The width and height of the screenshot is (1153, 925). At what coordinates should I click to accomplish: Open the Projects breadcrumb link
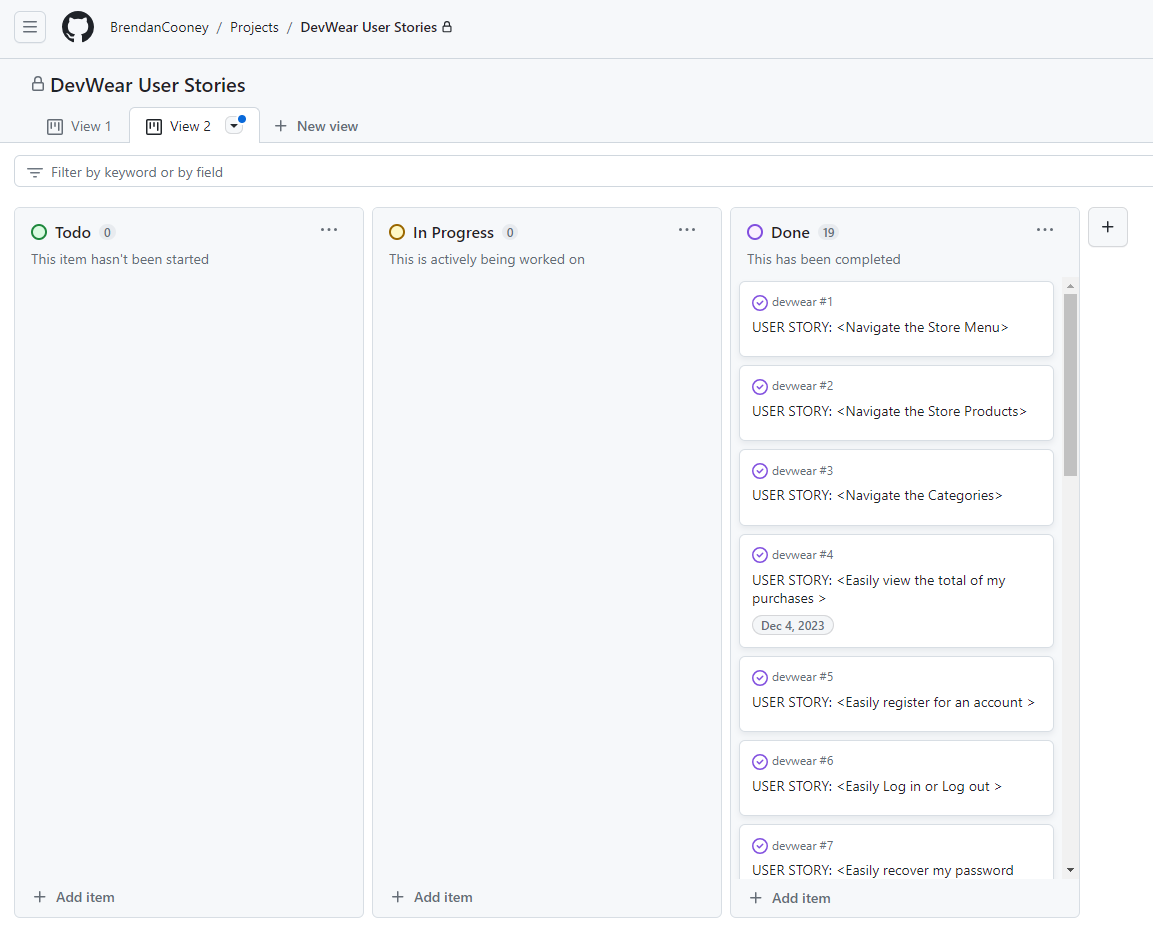click(254, 27)
